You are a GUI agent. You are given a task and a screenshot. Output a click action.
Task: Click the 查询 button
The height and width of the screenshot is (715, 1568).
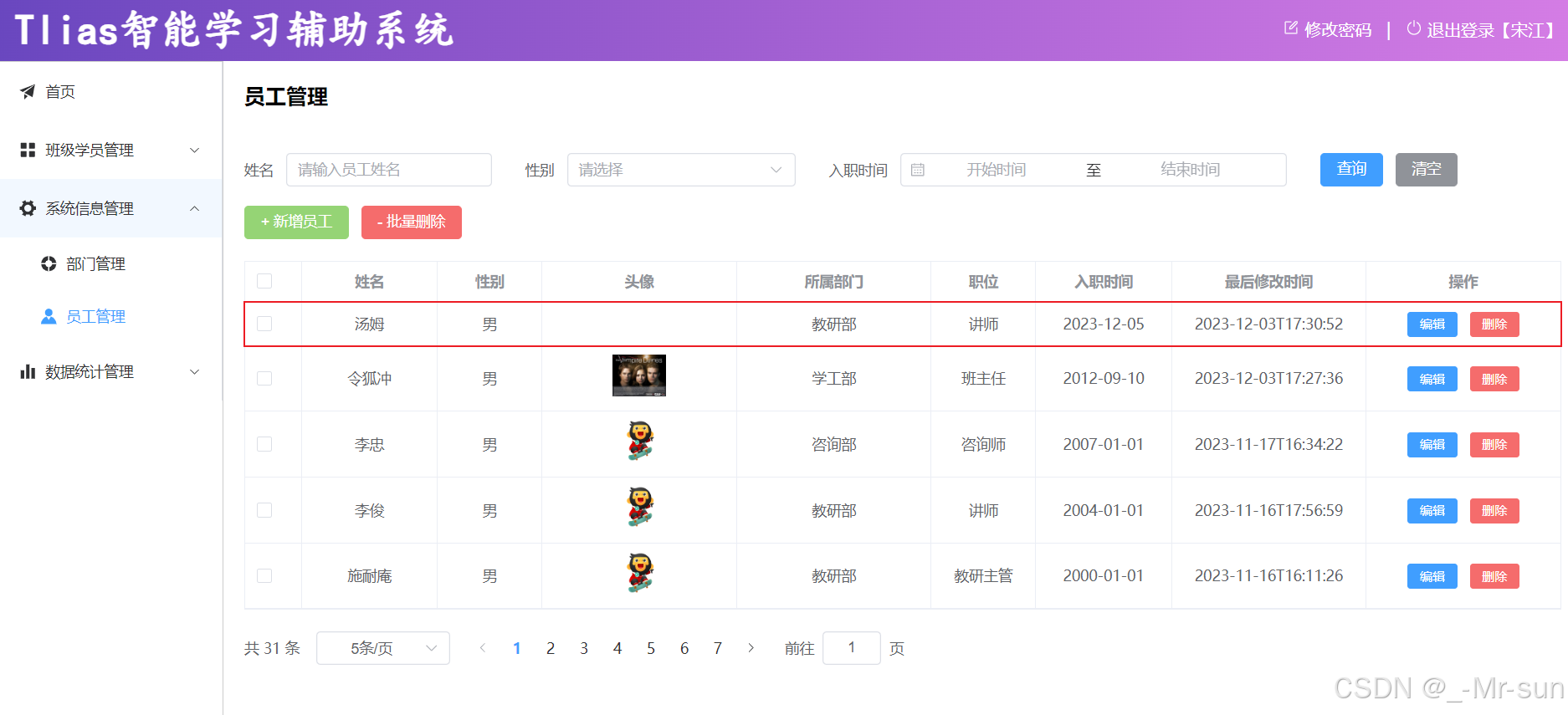click(x=1351, y=170)
